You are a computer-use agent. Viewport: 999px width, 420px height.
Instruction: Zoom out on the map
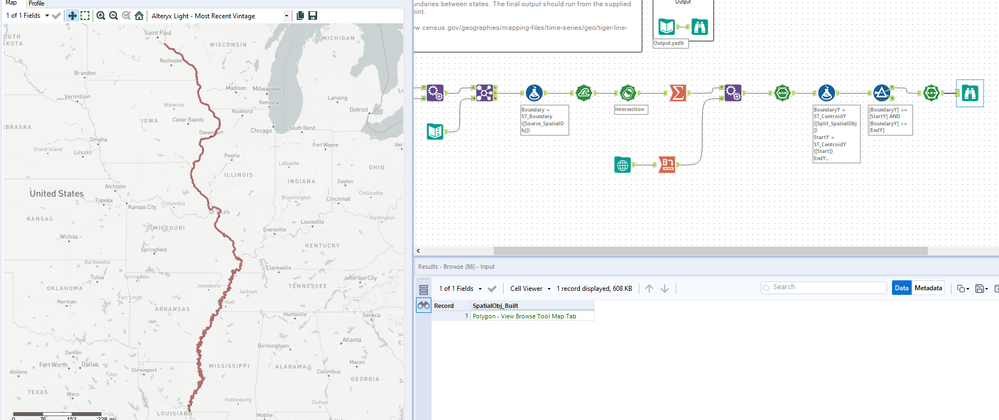click(x=113, y=15)
